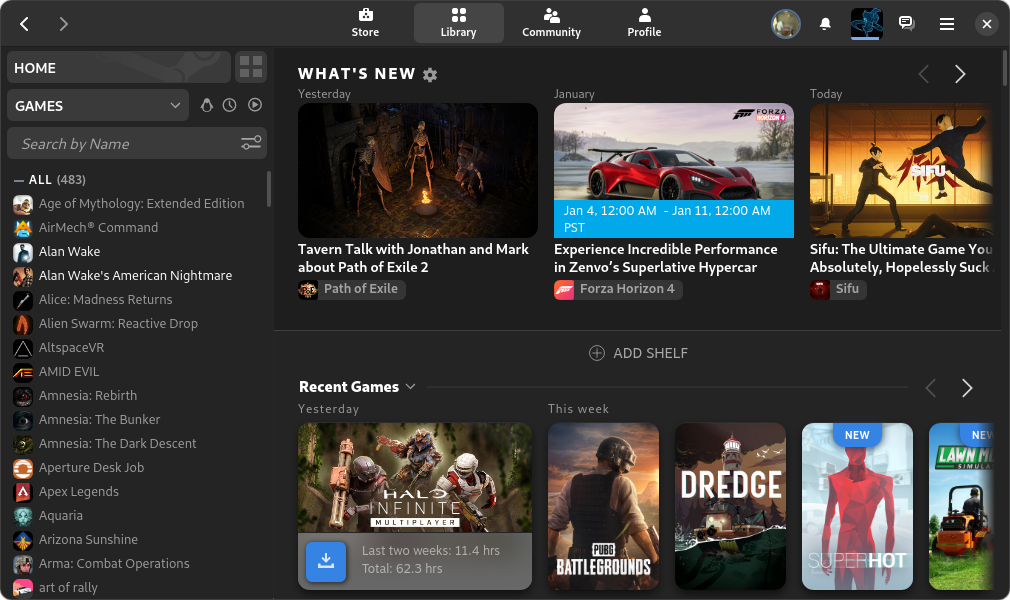1010x600 pixels.
Task: Click Amnesia: The Bunker icon
Action: 23,420
